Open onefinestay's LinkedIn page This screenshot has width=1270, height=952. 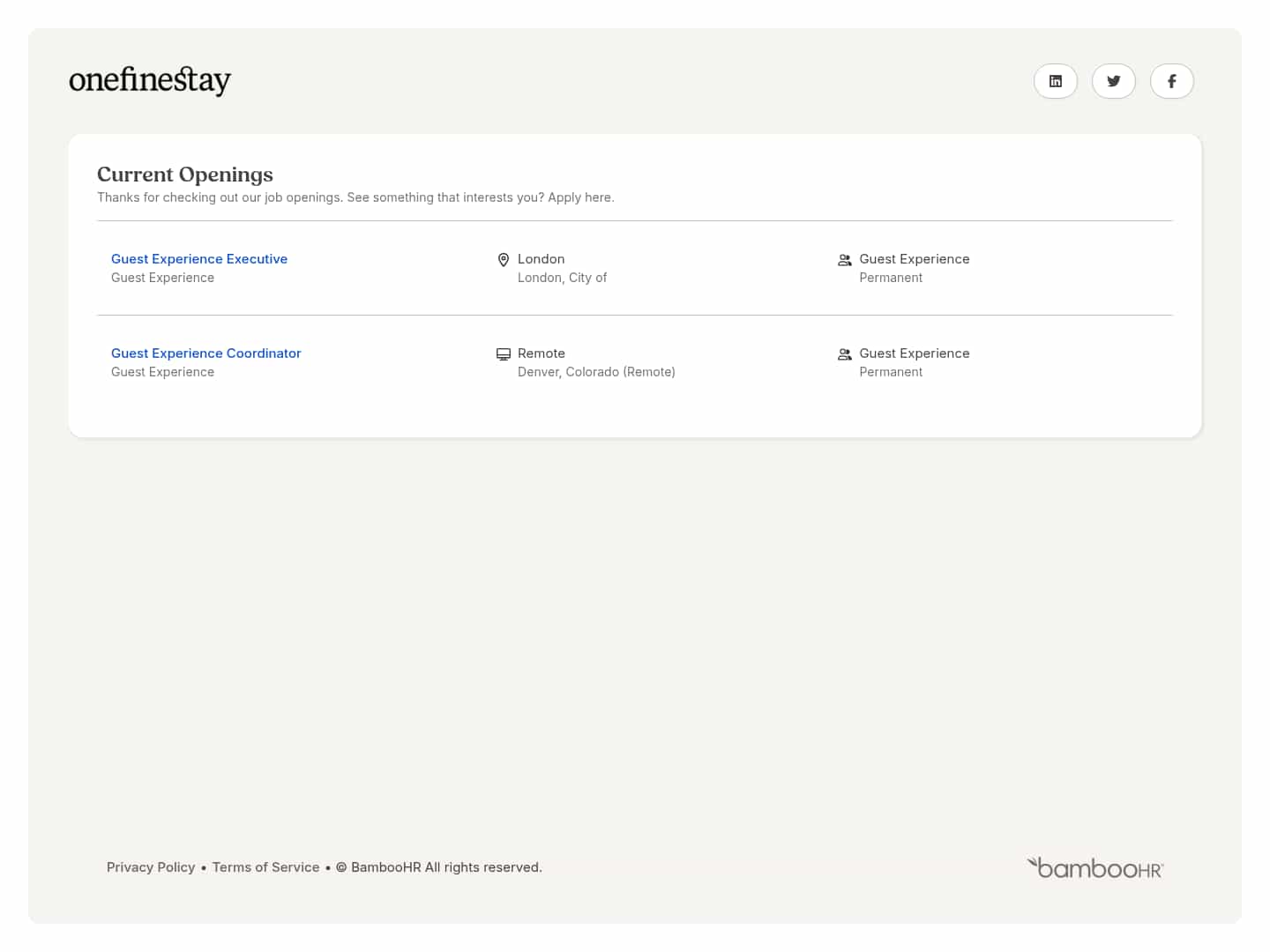[x=1056, y=81]
